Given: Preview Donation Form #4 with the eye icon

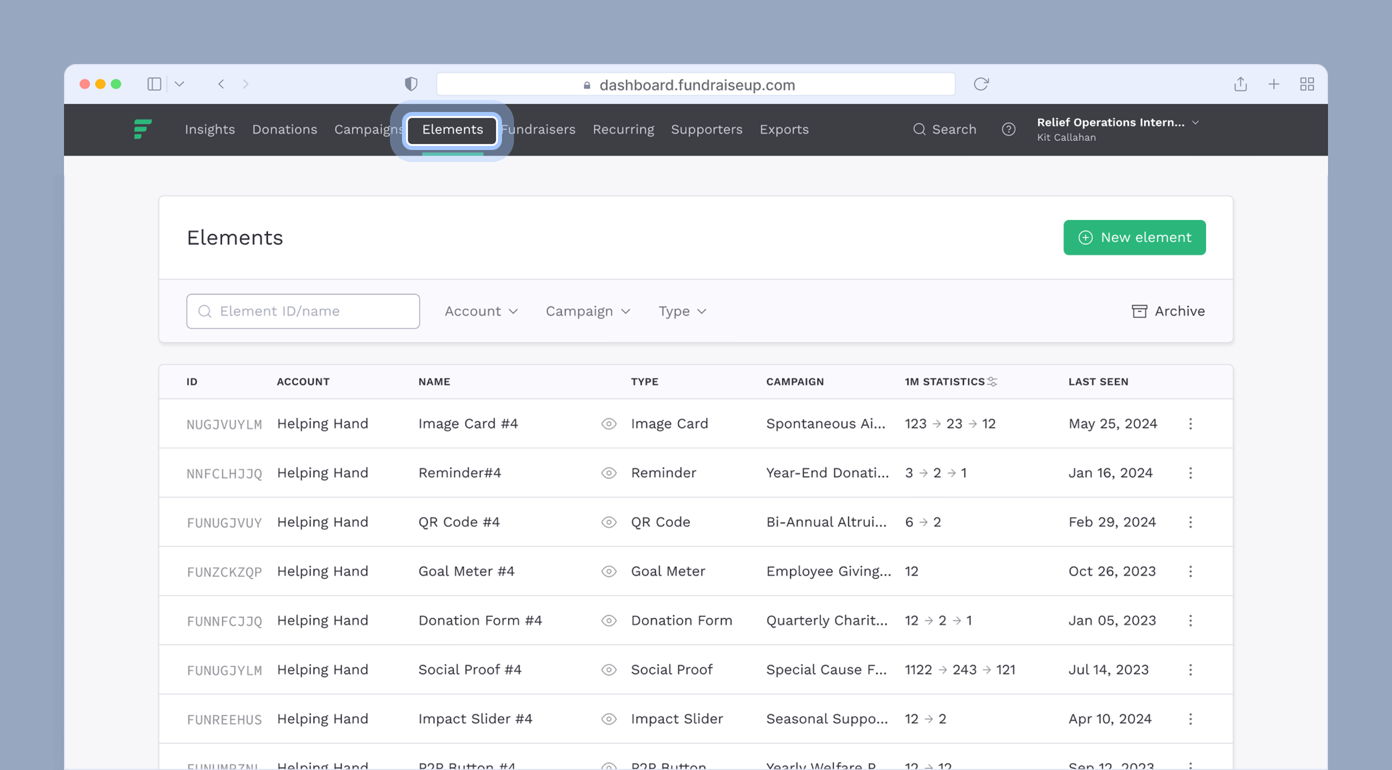Looking at the screenshot, I should 609,620.
